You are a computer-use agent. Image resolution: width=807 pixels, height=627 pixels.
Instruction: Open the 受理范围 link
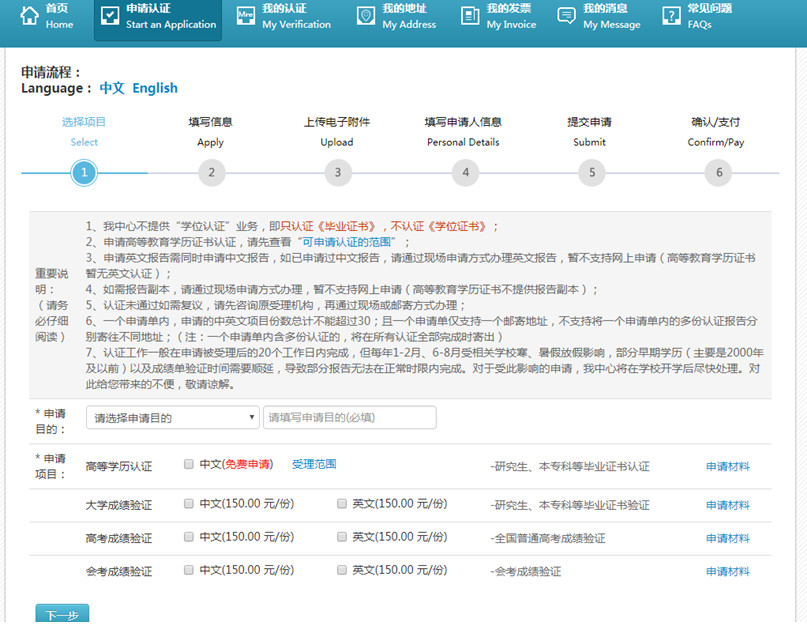[314, 464]
